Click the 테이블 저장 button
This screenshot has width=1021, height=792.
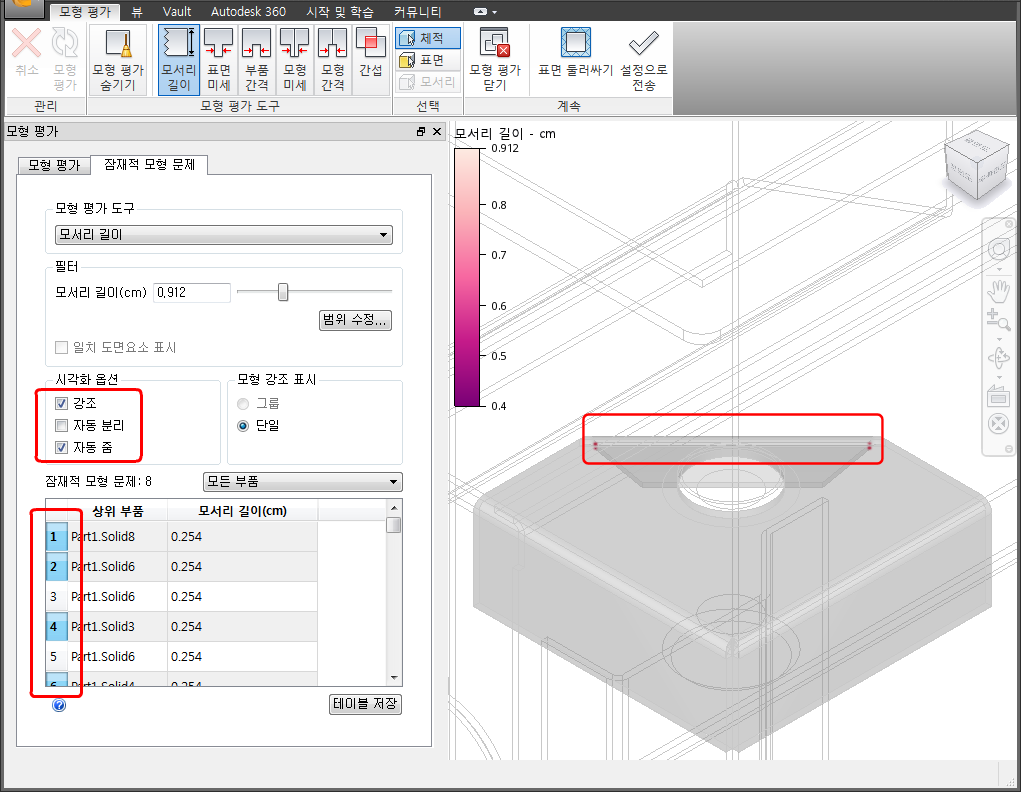(365, 704)
